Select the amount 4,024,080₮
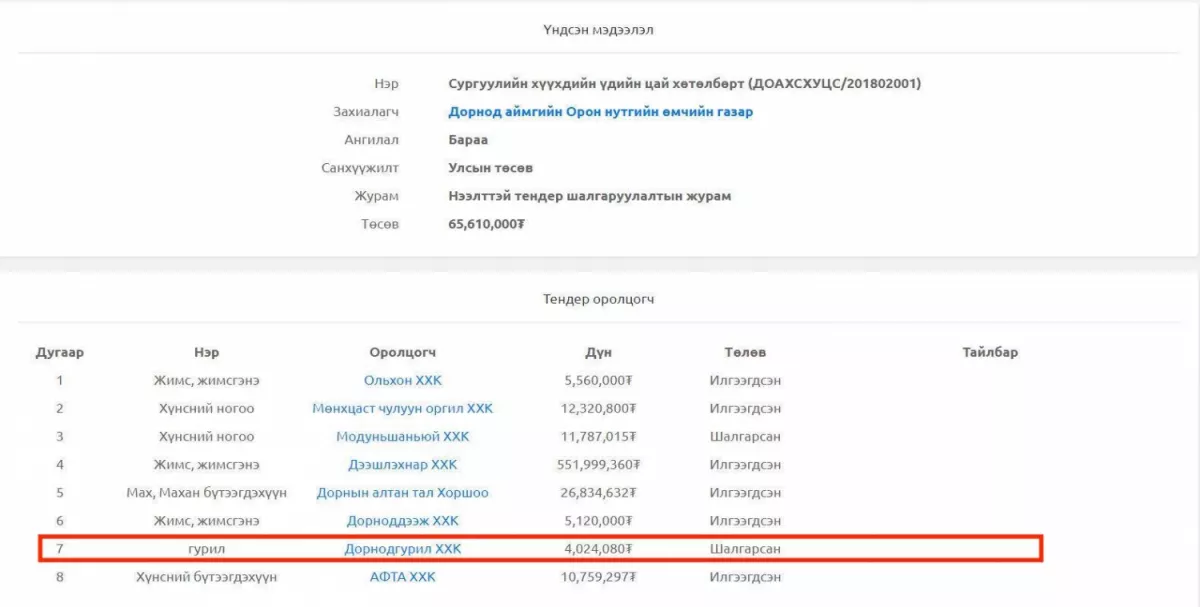Image resolution: width=1200 pixels, height=607 pixels. (599, 549)
